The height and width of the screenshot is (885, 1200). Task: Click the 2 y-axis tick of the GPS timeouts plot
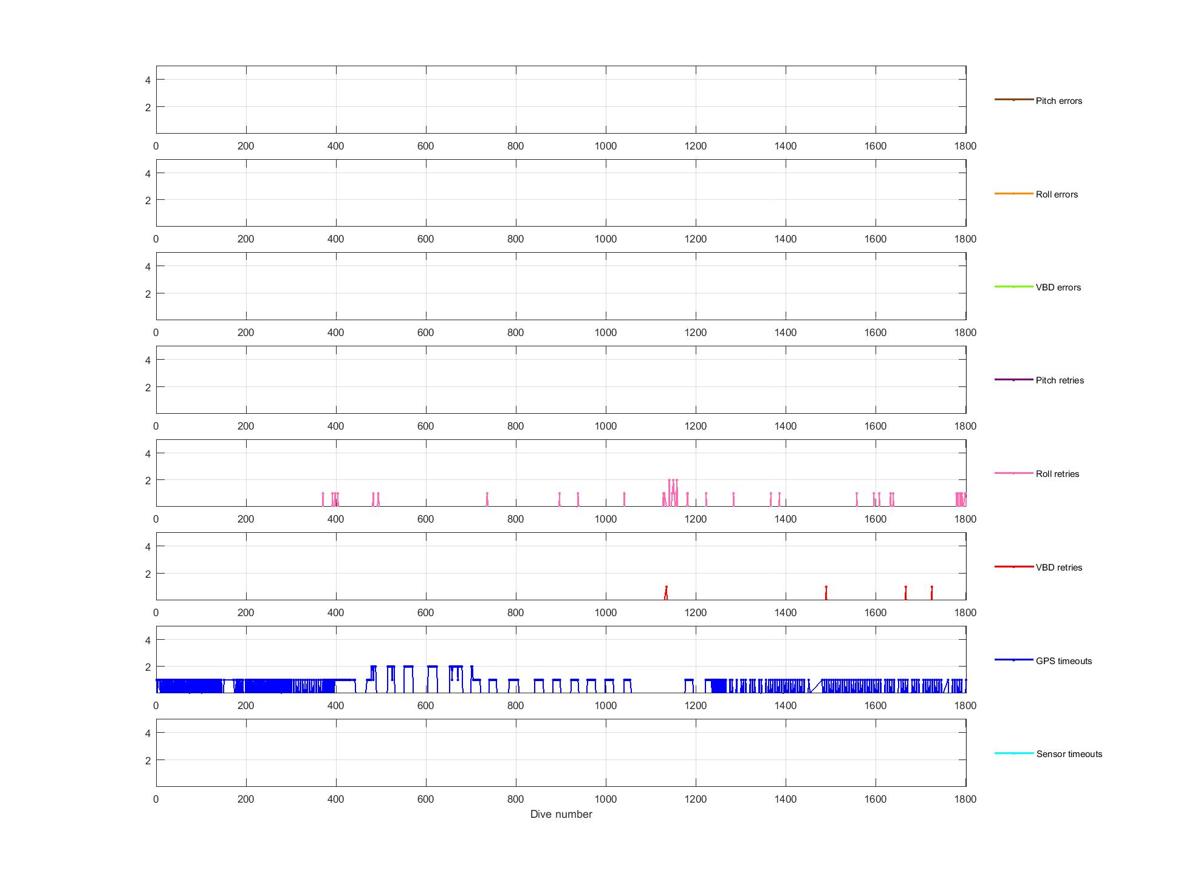147,667
